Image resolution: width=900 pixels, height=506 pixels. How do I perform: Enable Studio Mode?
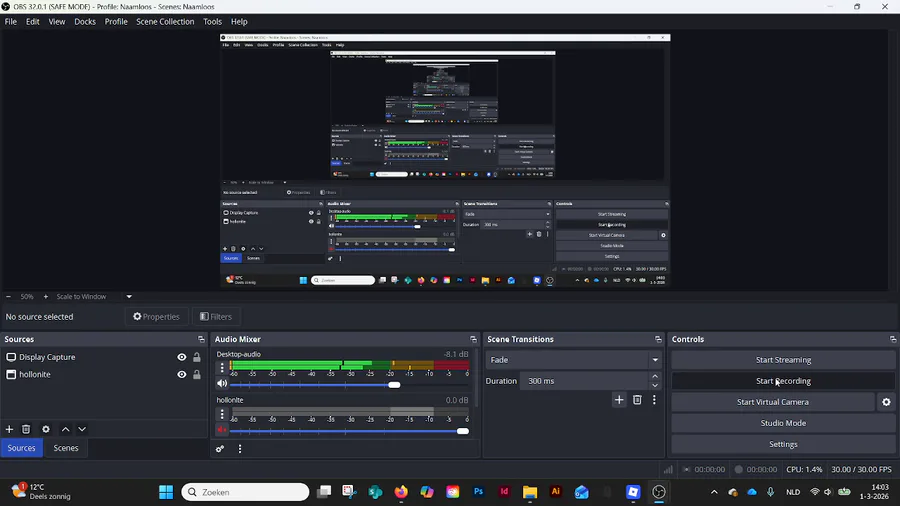[783, 423]
